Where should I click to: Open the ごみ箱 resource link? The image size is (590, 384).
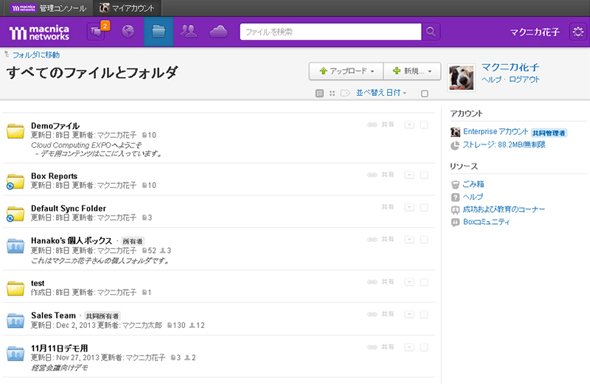click(473, 184)
